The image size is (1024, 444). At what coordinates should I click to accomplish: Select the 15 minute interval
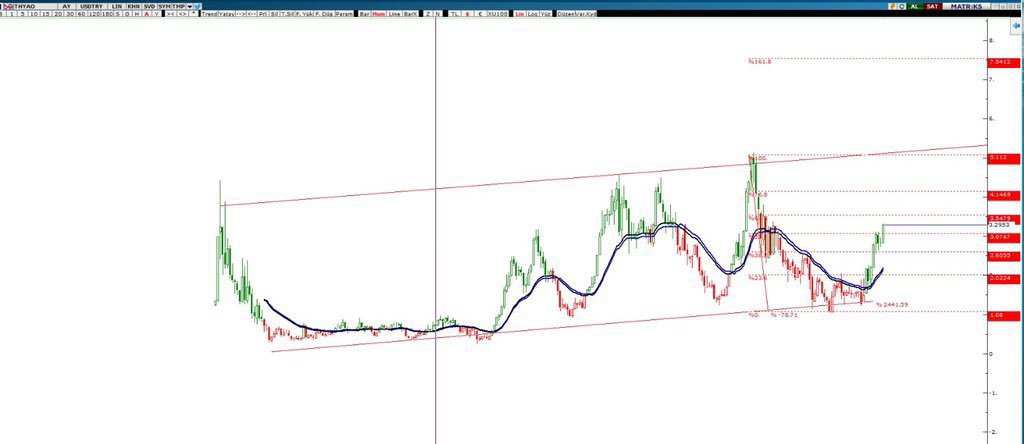46,14
